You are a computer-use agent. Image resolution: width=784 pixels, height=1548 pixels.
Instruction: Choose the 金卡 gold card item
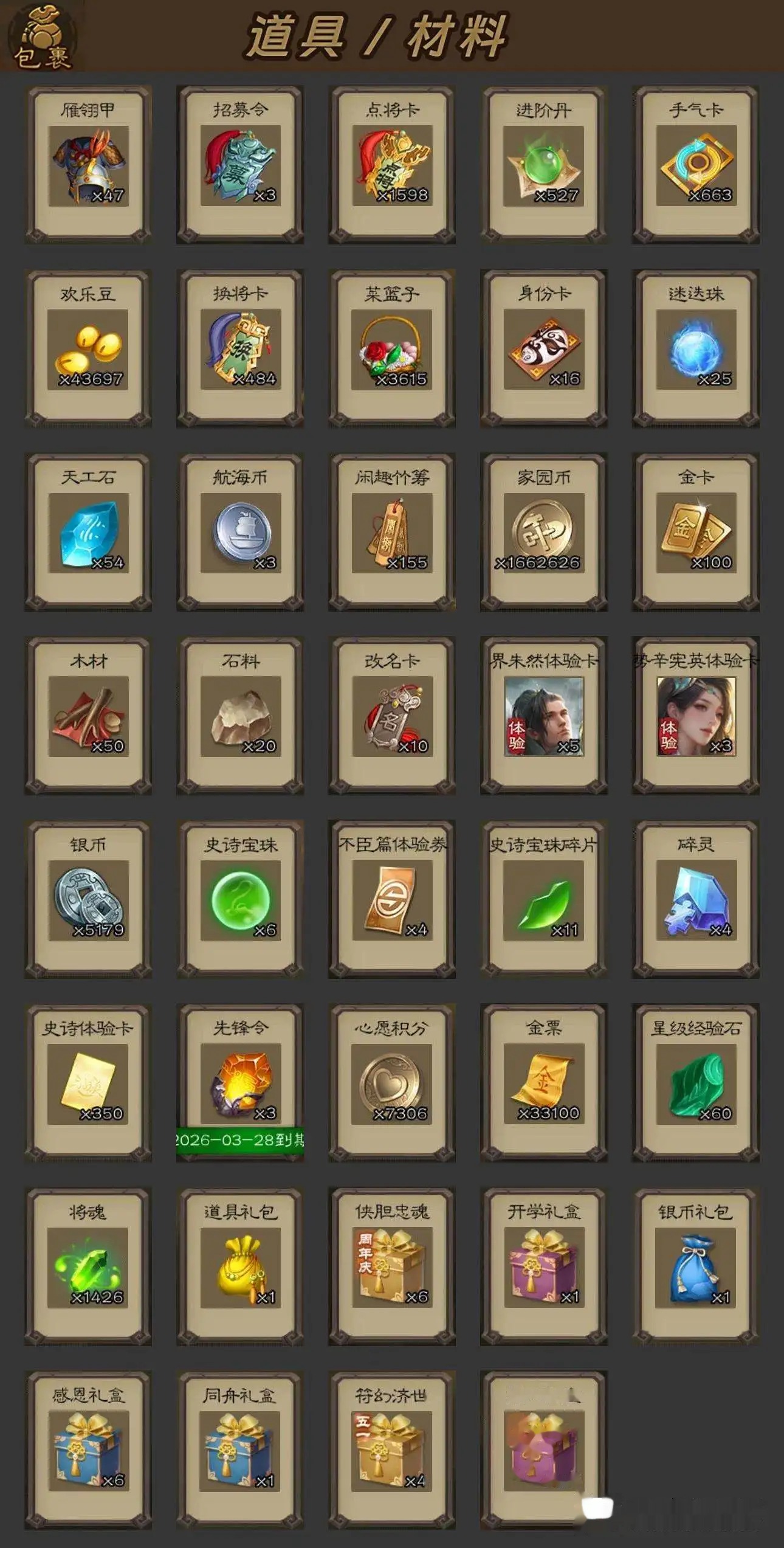(x=696, y=532)
